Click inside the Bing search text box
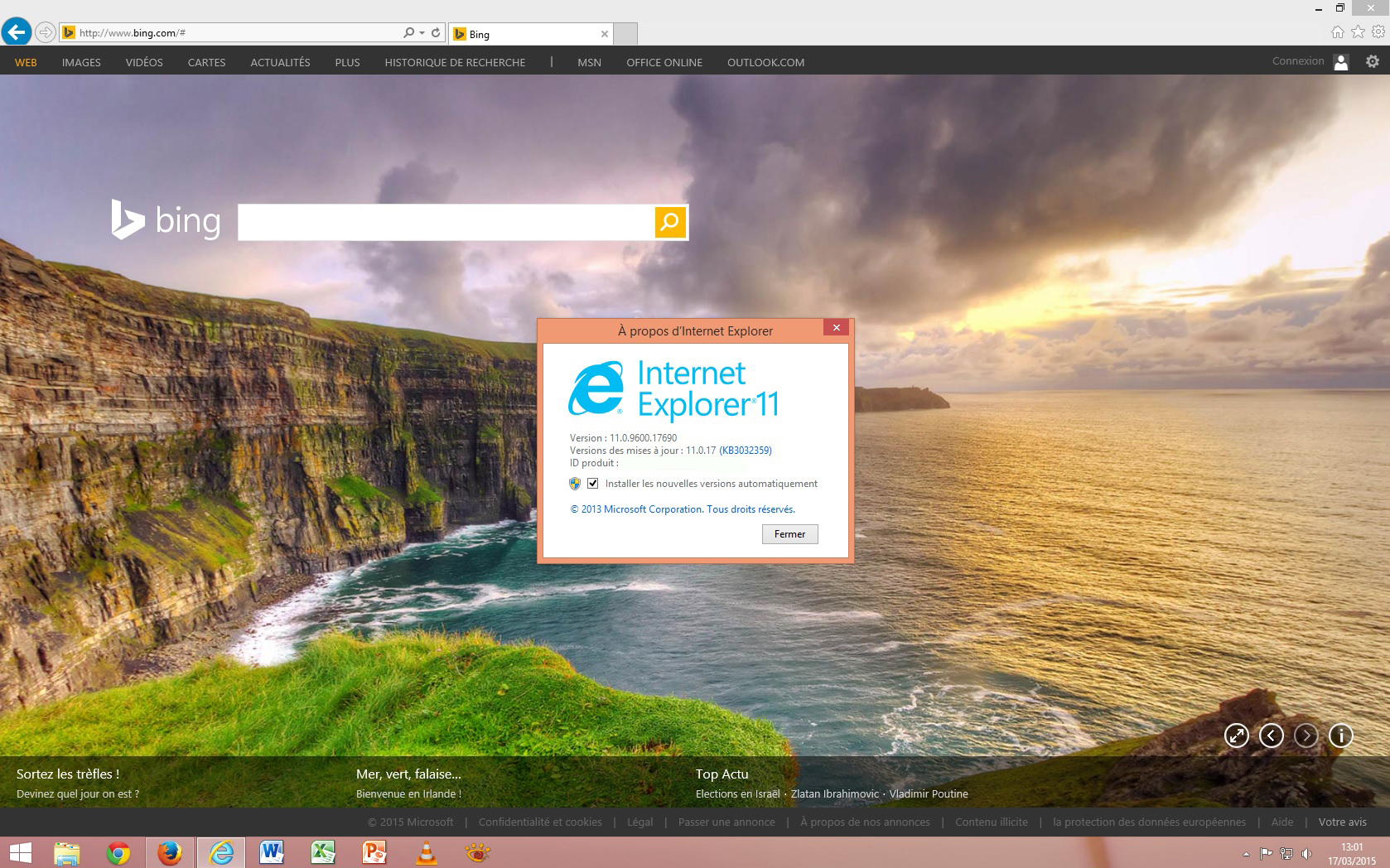This screenshot has width=1390, height=868. click(x=446, y=222)
